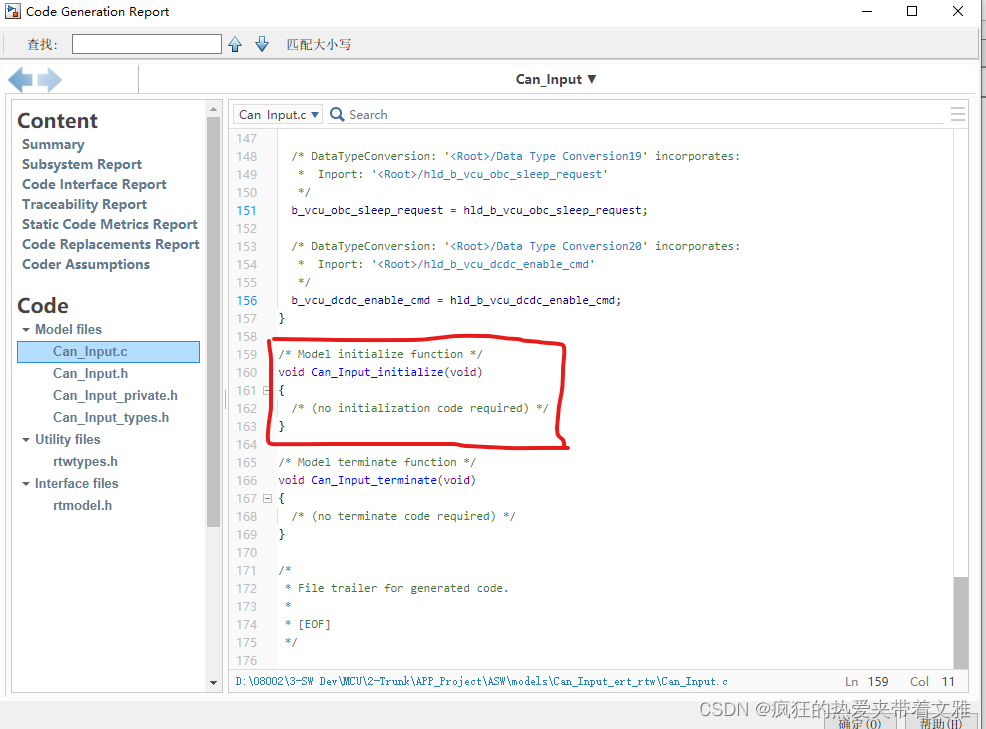Collapse the Utility files group
This screenshot has height=729, width=986.
click(26, 440)
